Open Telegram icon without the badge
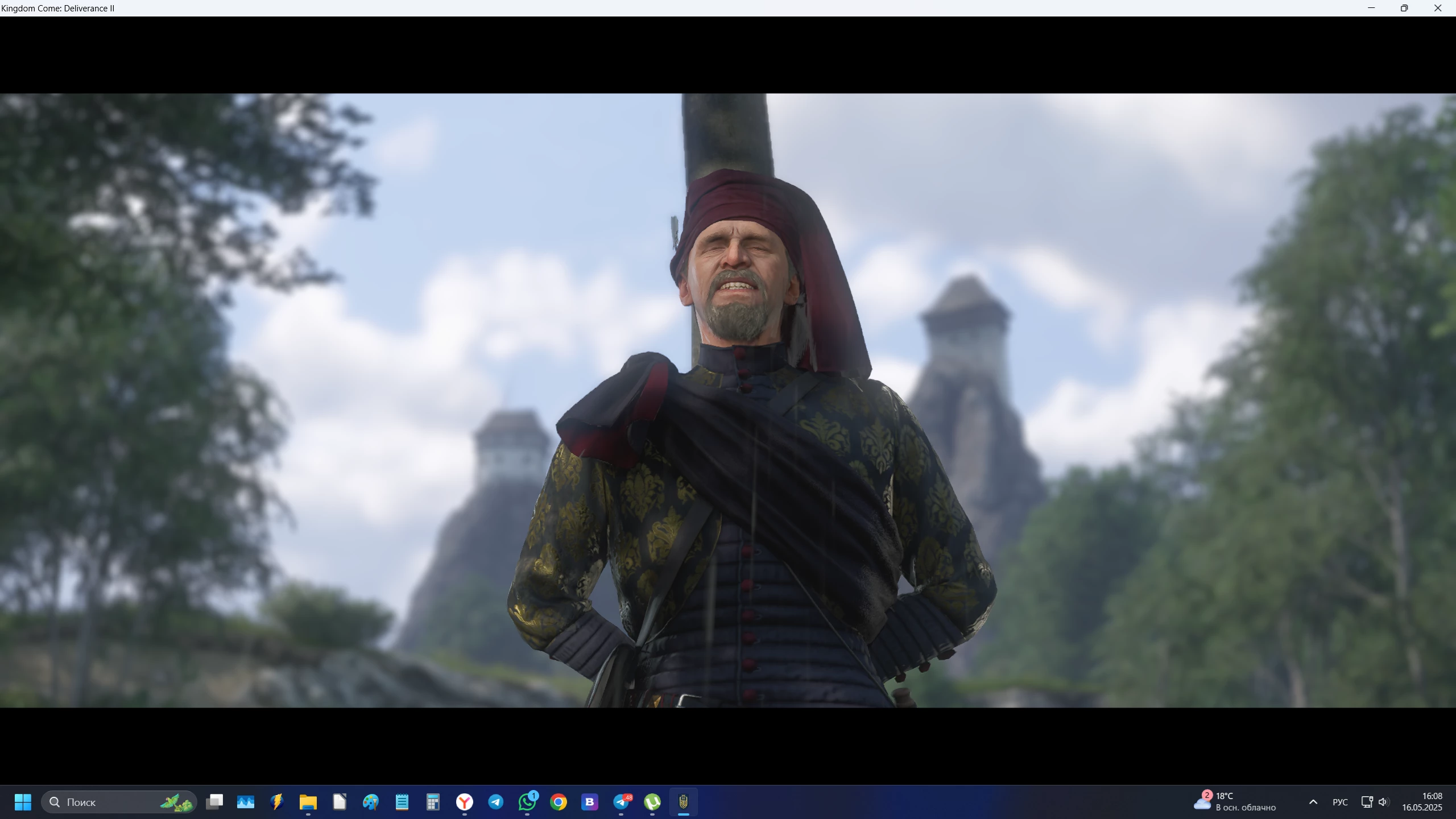The width and height of the screenshot is (1456, 819). pyautogui.click(x=496, y=802)
